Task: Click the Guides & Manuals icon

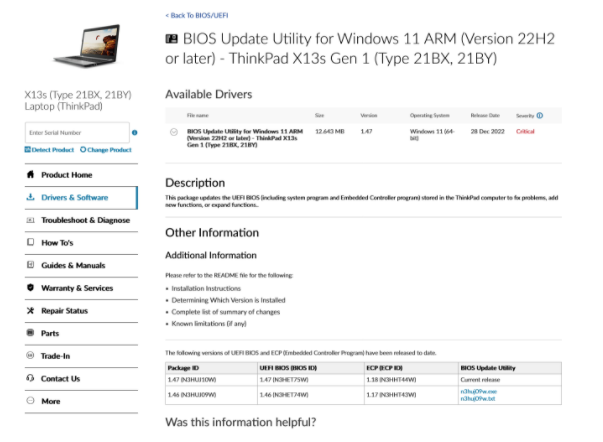Action: click(30, 265)
